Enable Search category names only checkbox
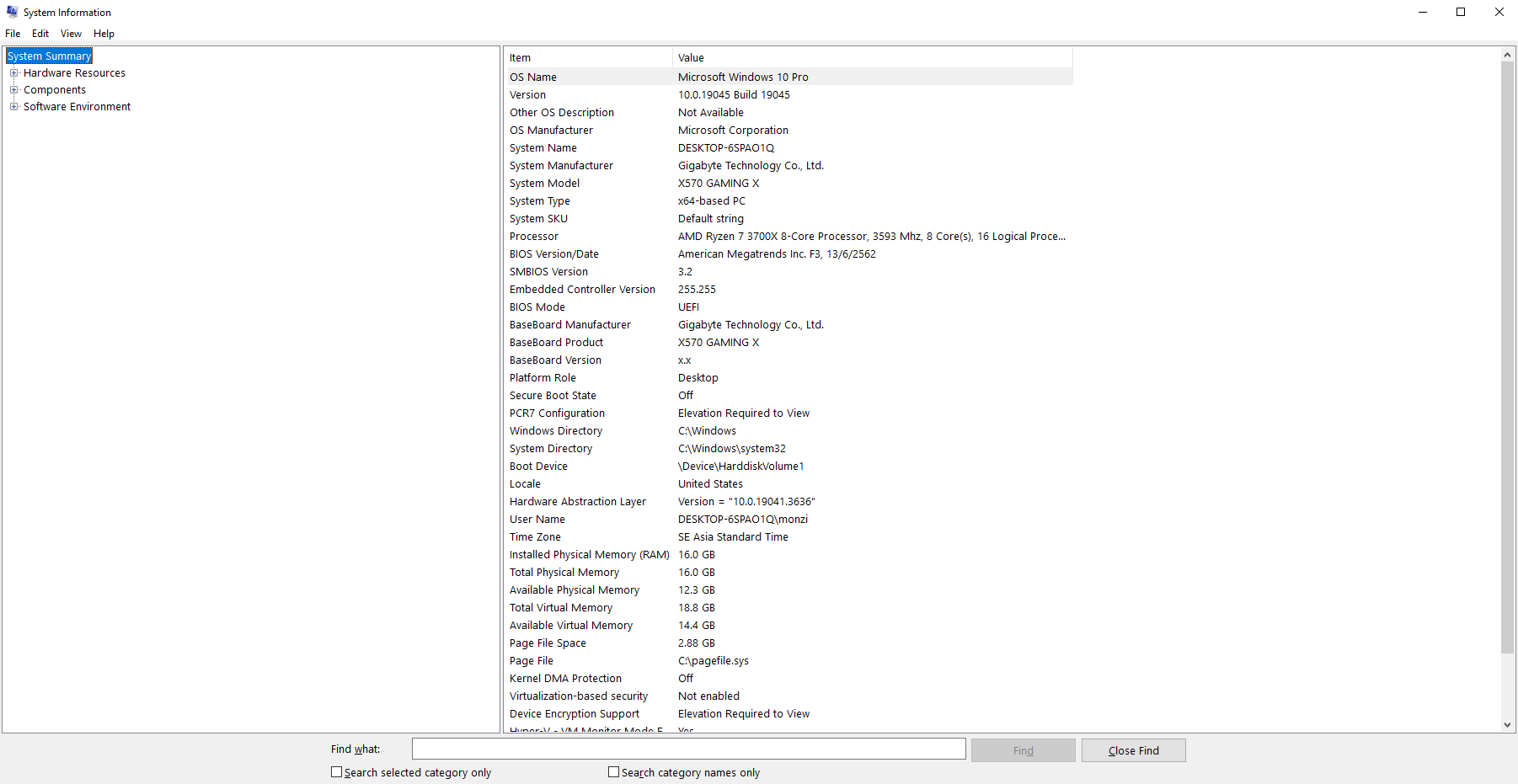 click(614, 772)
